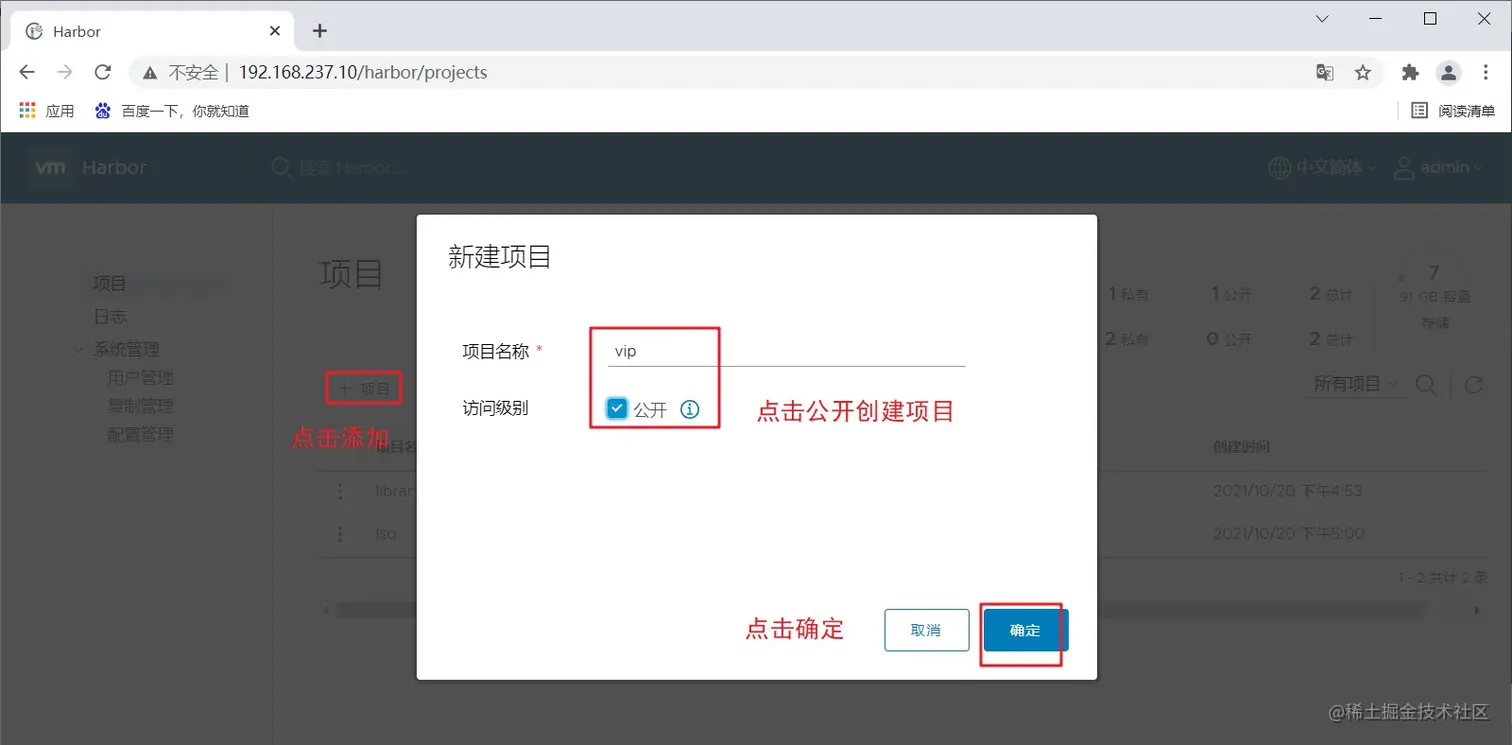1512x745 pixels.
Task: Click the + 项目 new project button
Action: 364,387
